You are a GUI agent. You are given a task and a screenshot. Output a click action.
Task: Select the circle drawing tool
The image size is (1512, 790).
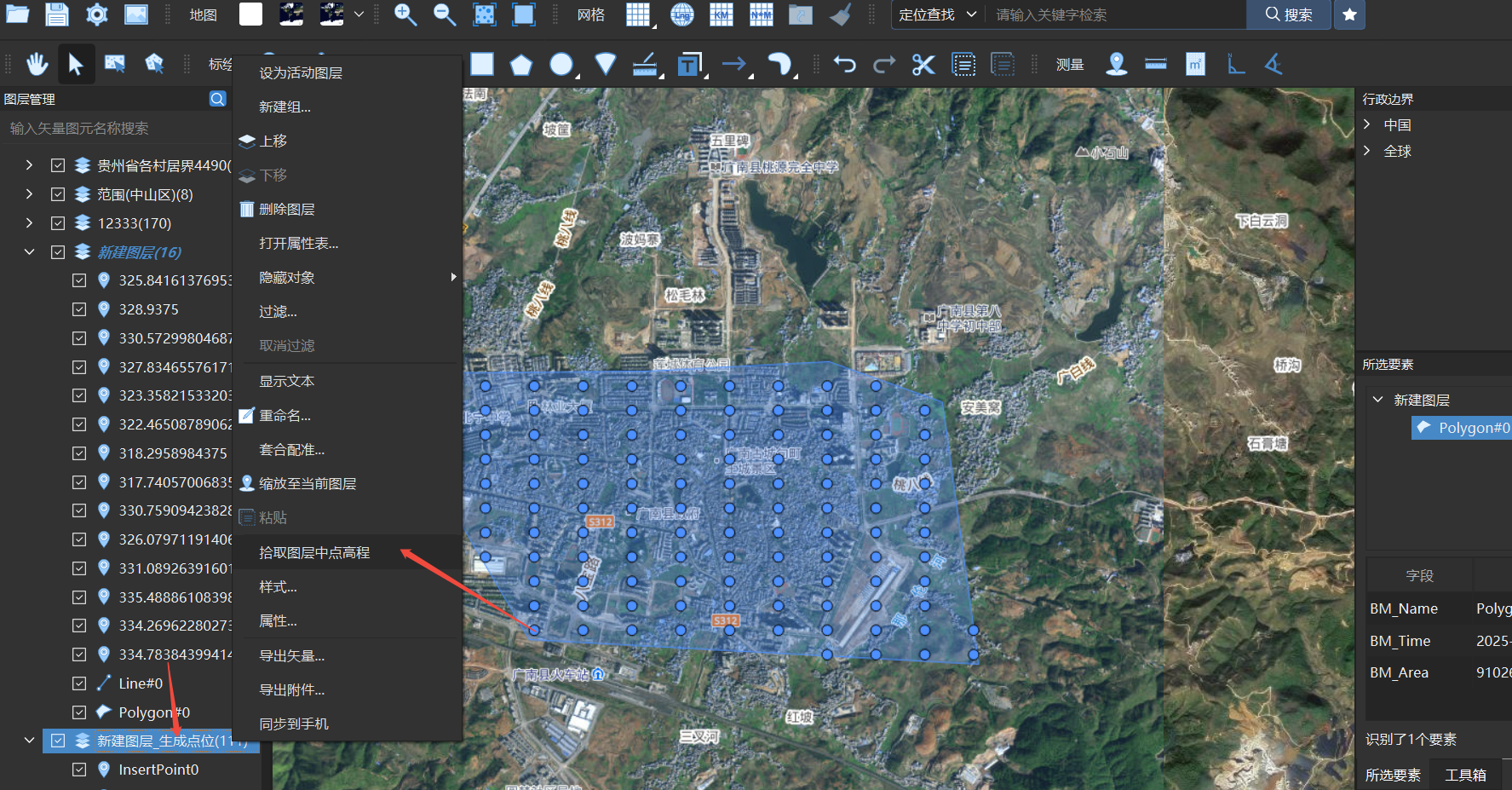point(563,64)
